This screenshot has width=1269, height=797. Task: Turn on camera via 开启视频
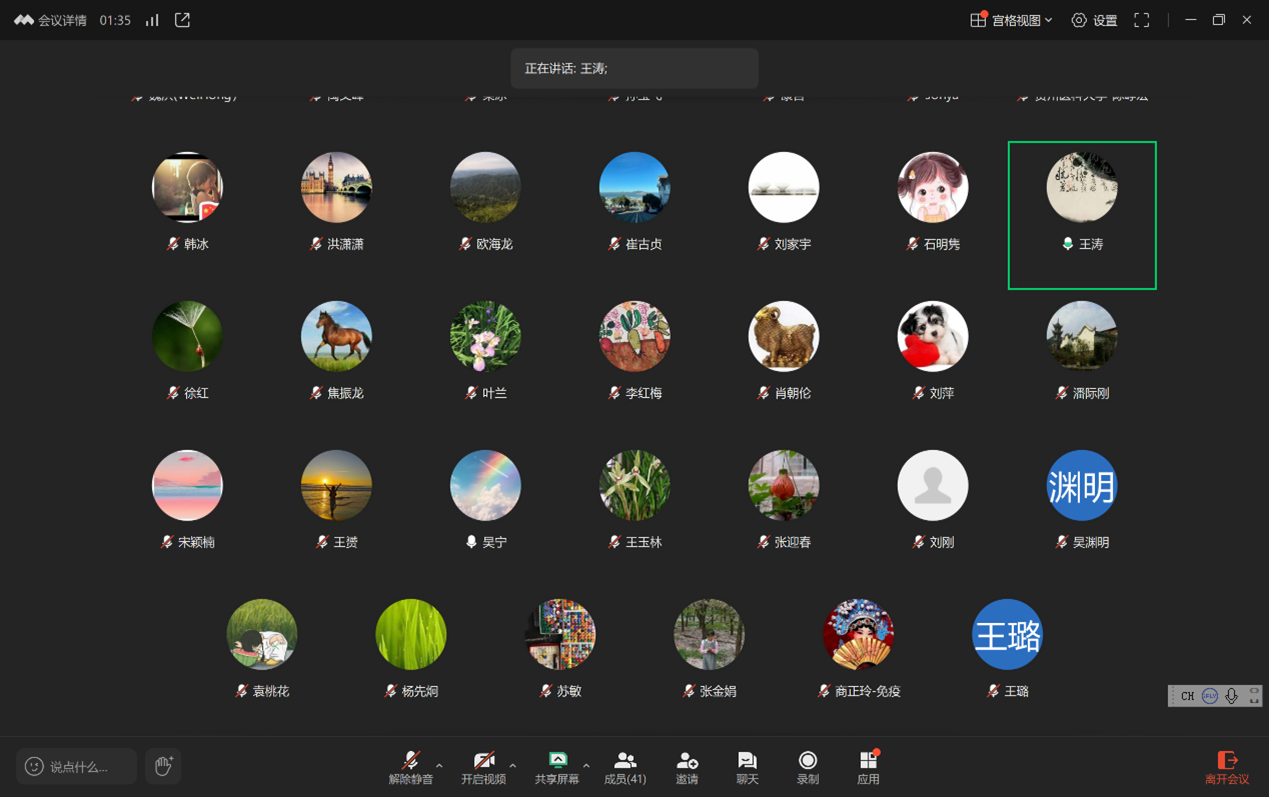pyautogui.click(x=483, y=767)
